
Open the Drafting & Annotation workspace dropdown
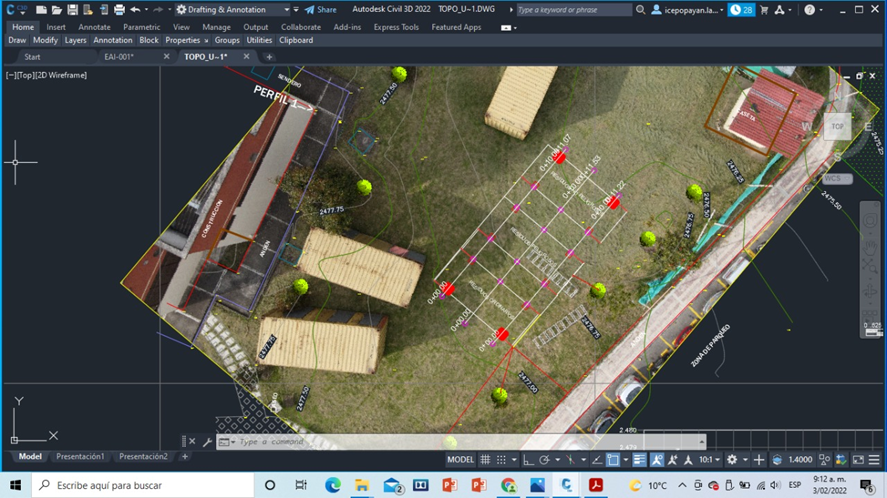(232, 10)
